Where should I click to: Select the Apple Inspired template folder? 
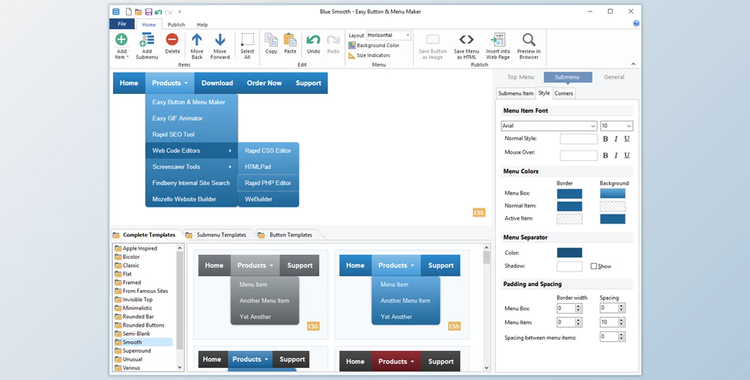pos(136,248)
